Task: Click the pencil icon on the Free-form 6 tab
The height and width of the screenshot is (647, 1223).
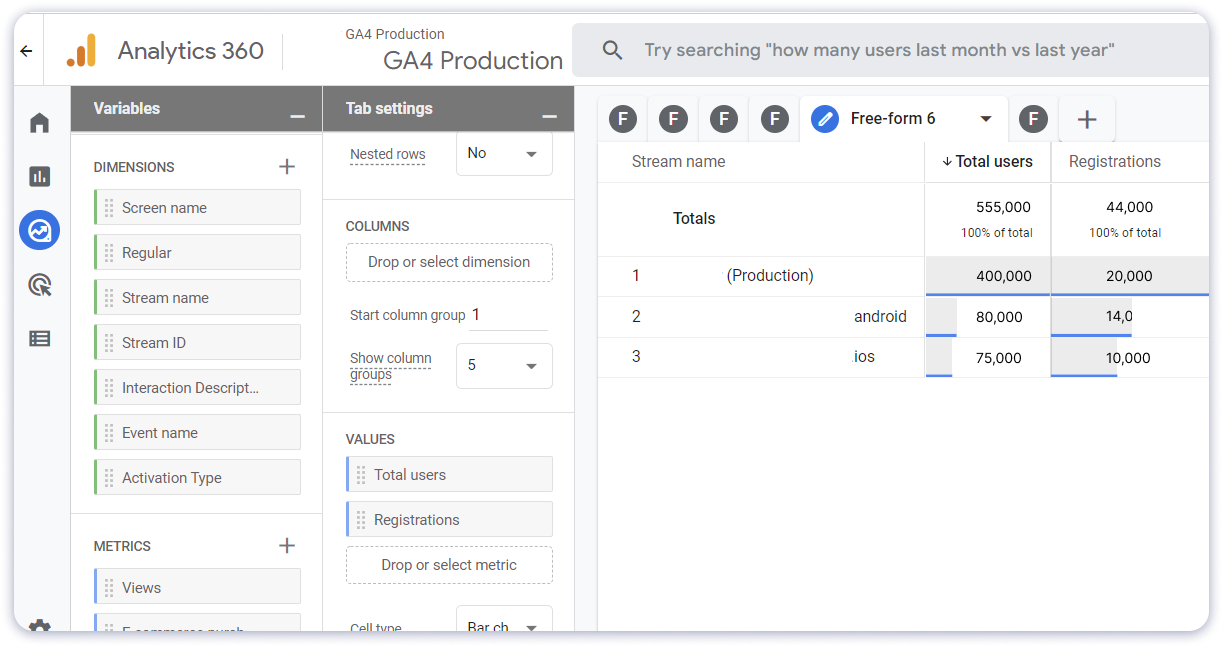Action: pos(824,118)
